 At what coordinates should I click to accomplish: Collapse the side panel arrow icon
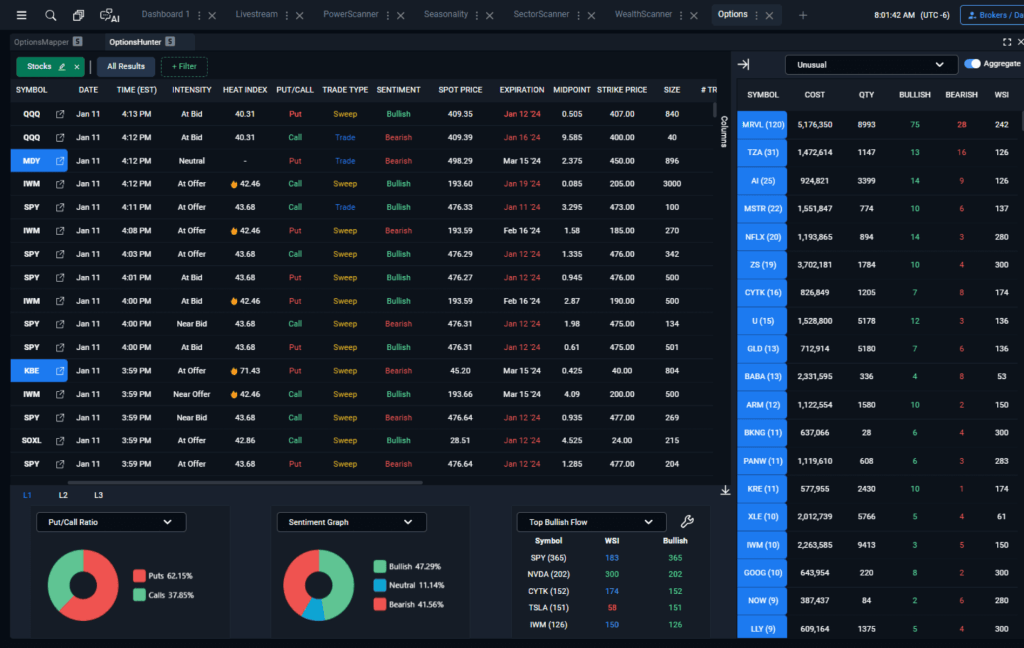click(x=743, y=64)
